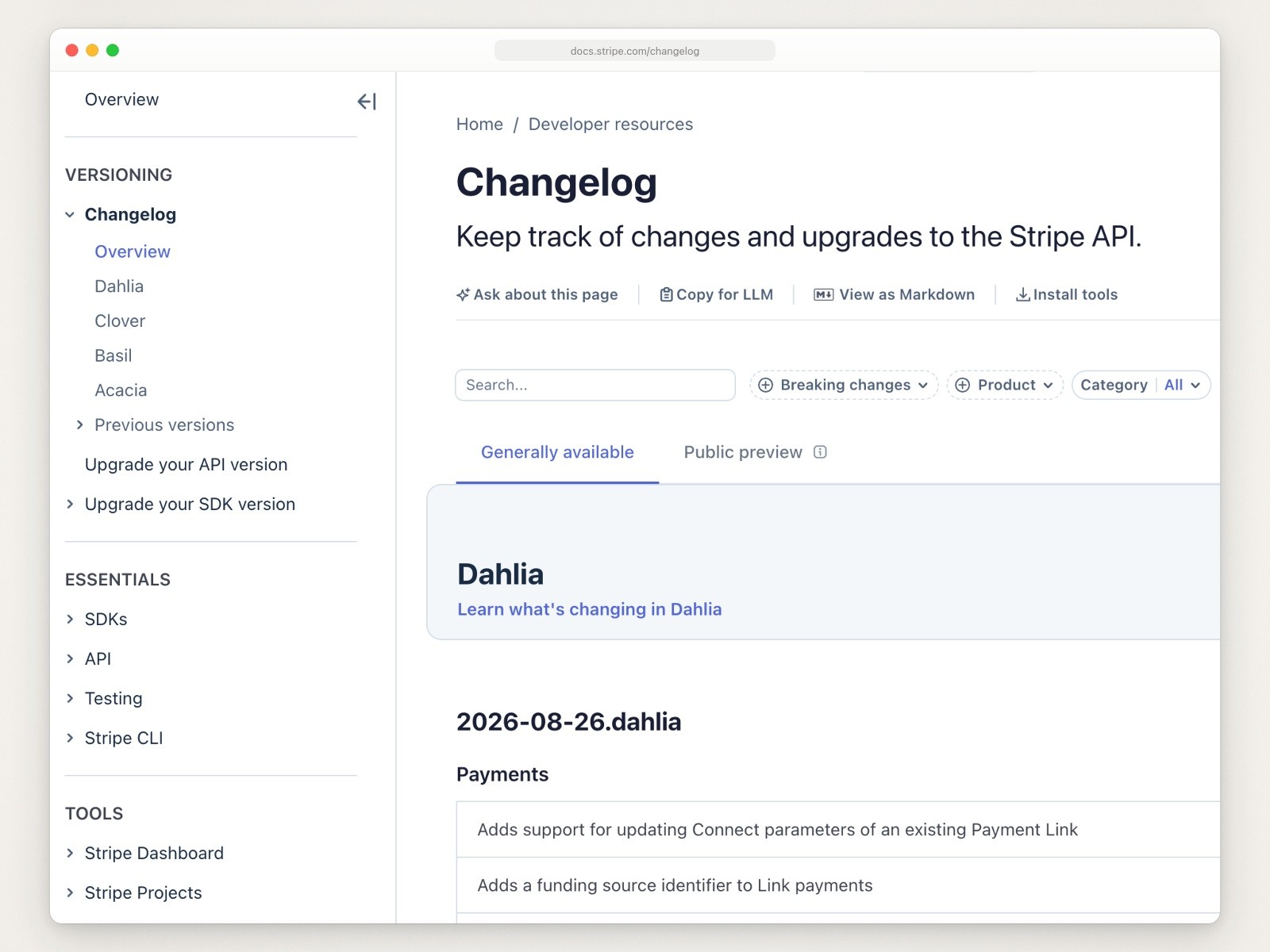Image resolution: width=1270 pixels, height=952 pixels.
Task: Expand the Testing section chevron
Action: click(70, 699)
